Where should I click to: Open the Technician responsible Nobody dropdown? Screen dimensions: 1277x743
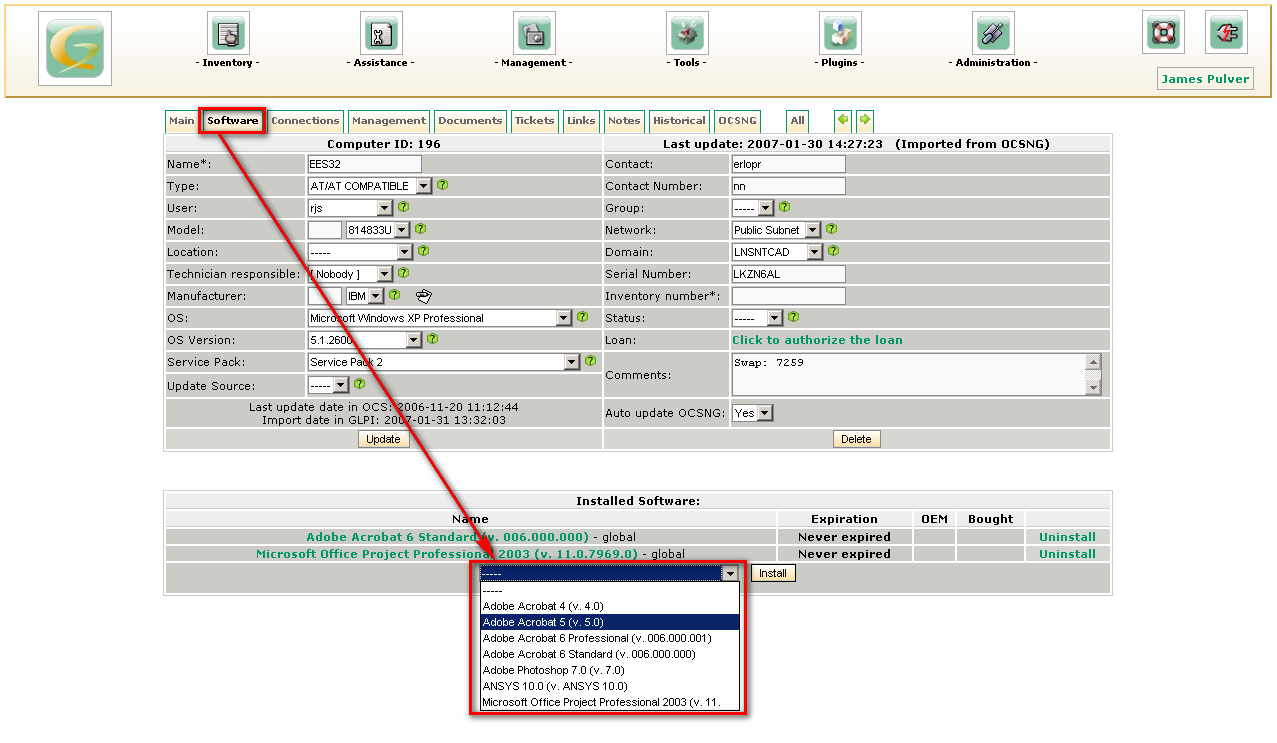(x=350, y=274)
